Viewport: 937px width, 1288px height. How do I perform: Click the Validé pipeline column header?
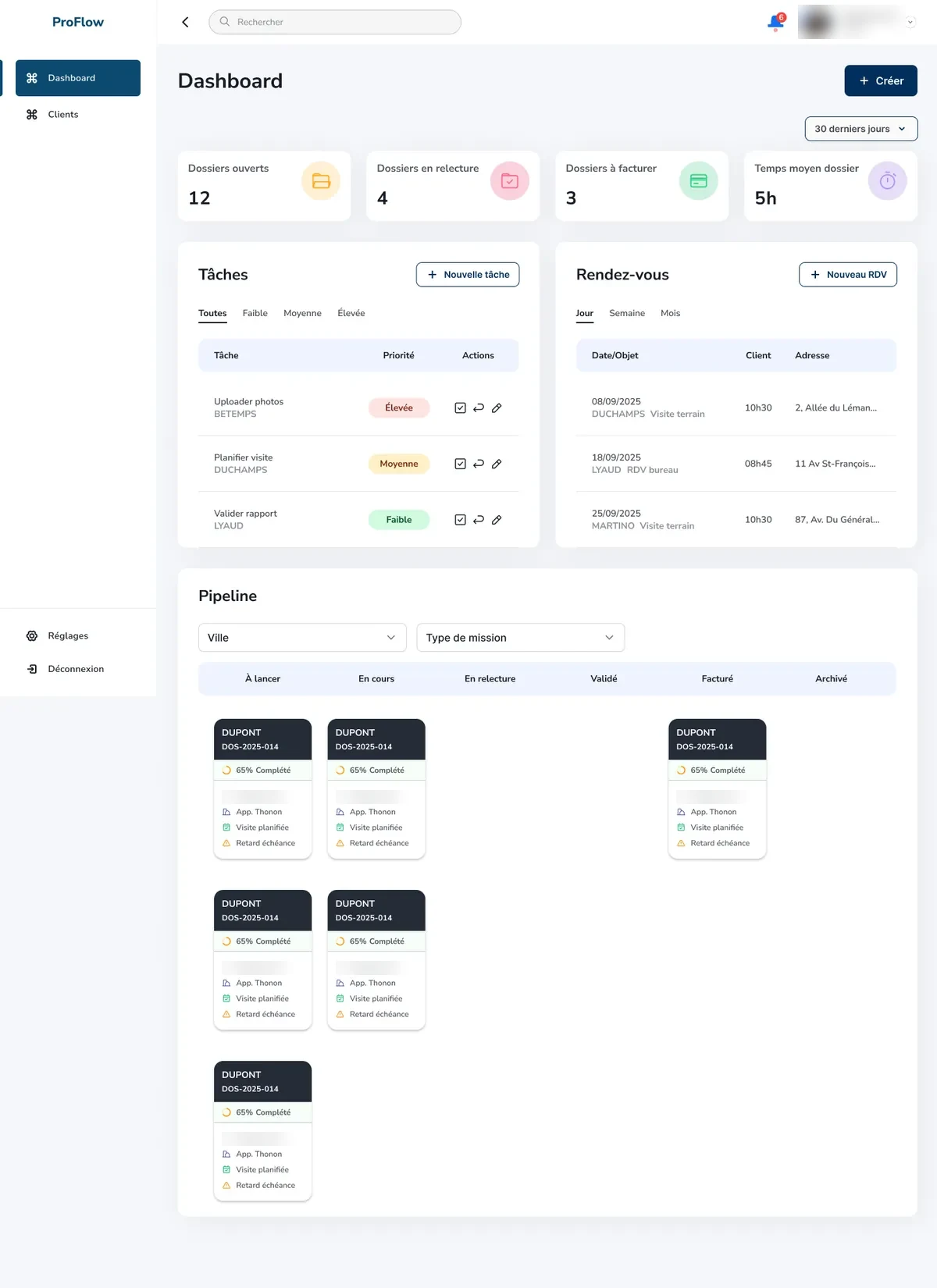coord(604,678)
